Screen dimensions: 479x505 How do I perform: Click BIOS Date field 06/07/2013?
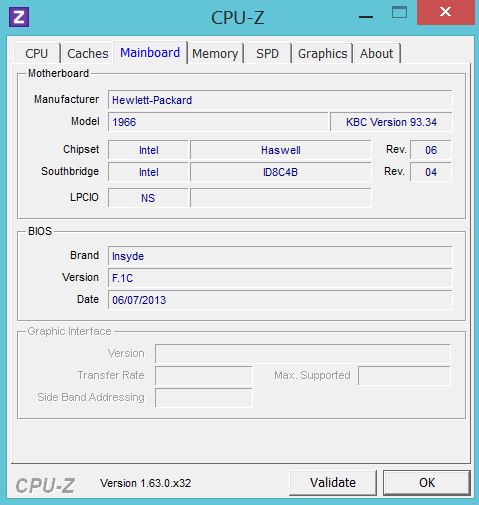[280, 300]
